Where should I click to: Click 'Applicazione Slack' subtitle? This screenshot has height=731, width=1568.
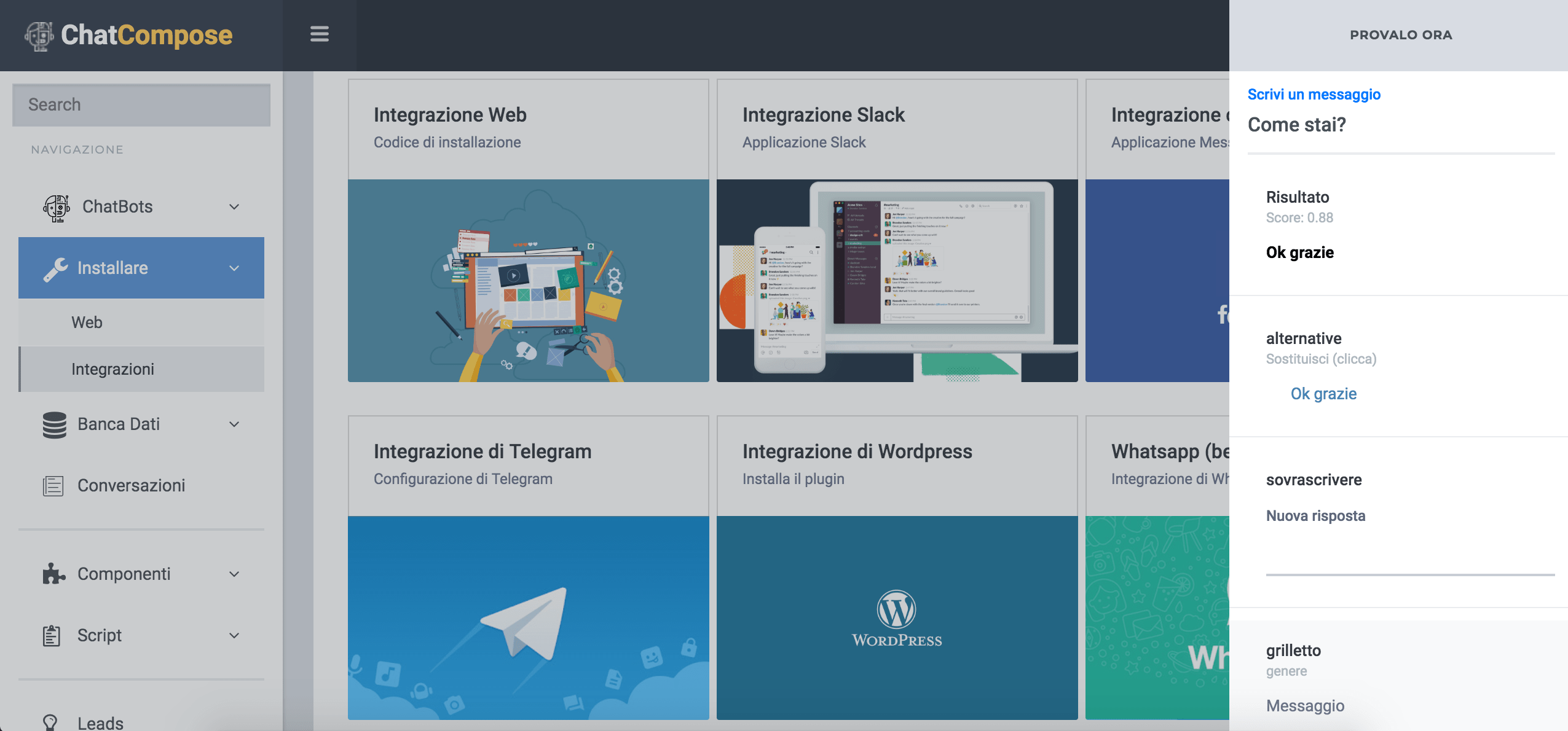[804, 143]
